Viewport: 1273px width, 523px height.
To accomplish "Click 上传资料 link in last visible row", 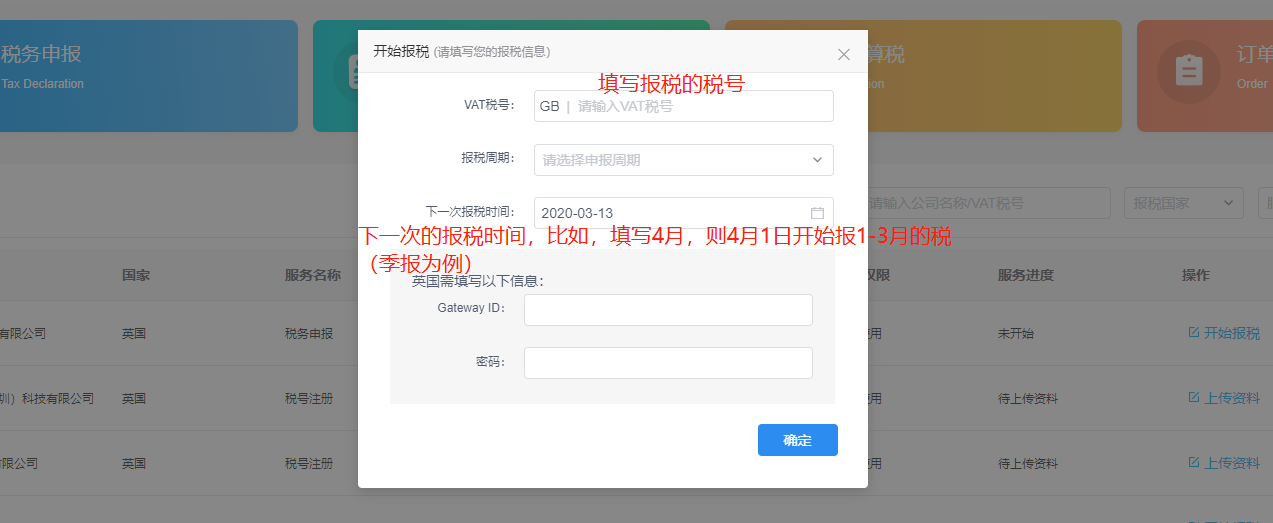I will pyautogui.click(x=1224, y=463).
